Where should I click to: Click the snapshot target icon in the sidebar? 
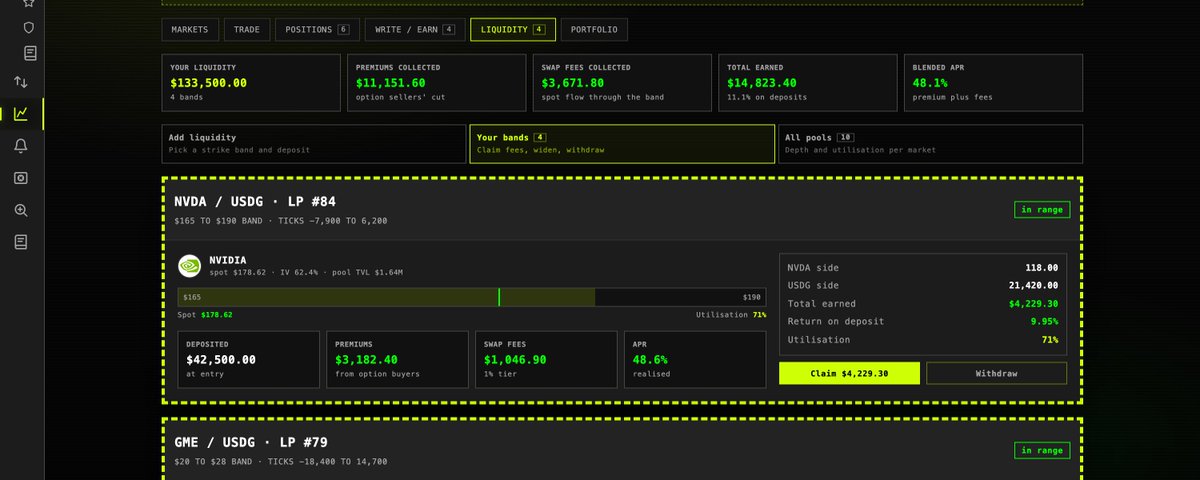click(21, 178)
